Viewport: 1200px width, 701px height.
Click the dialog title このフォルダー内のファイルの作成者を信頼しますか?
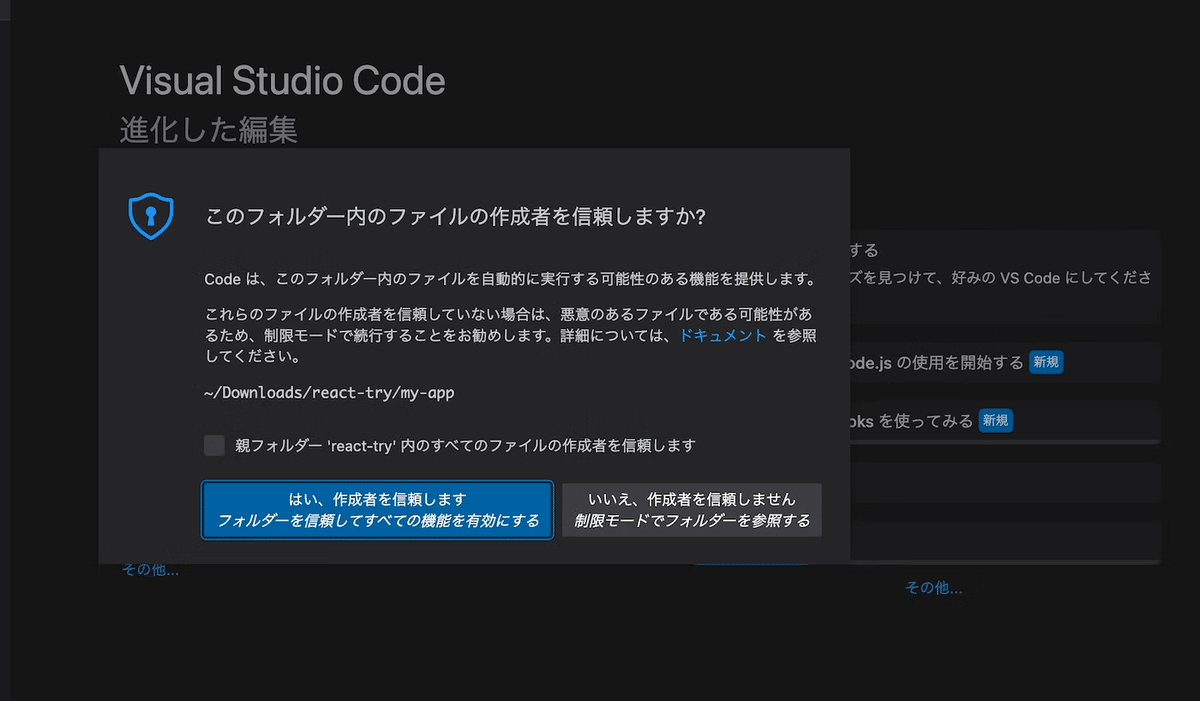455,217
